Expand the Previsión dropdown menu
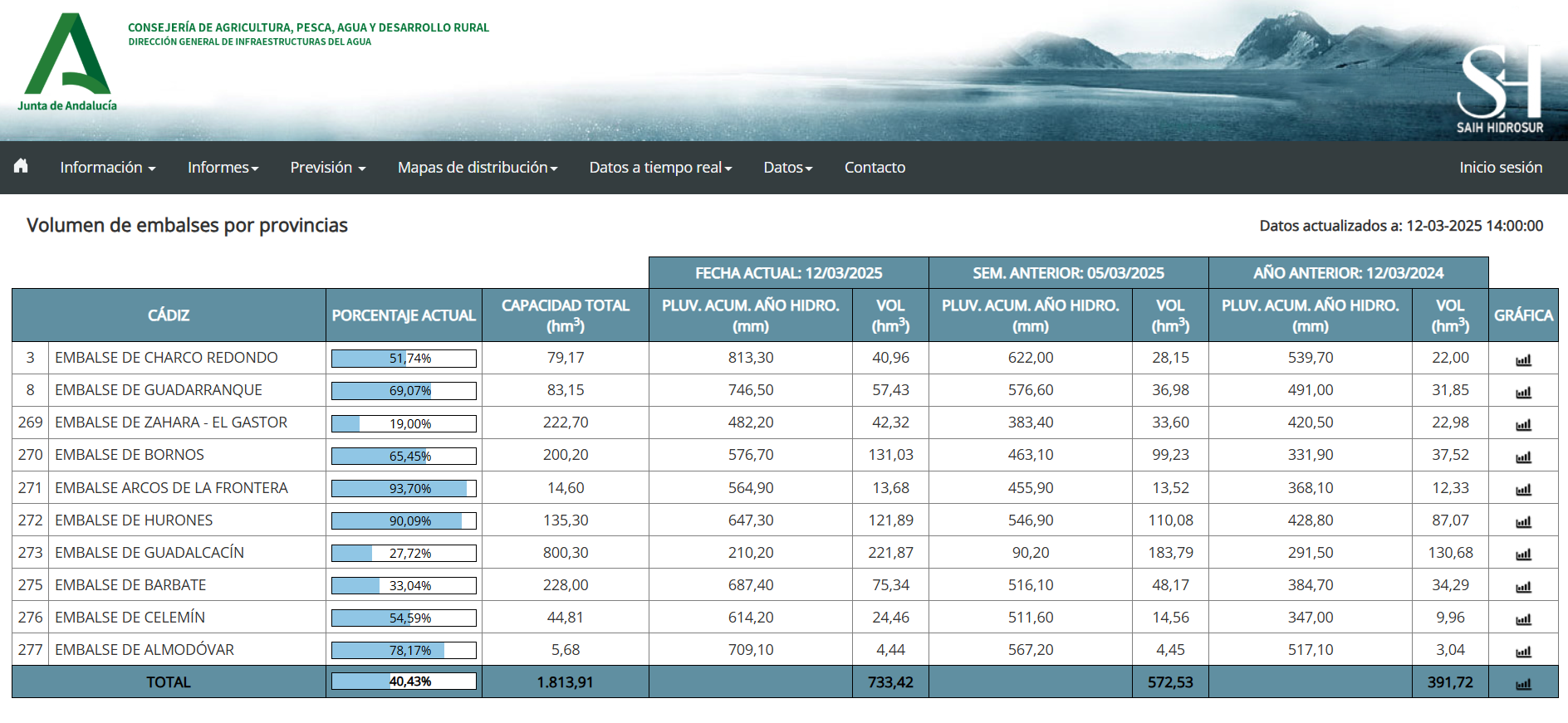The height and width of the screenshot is (723, 1568). pos(327,168)
